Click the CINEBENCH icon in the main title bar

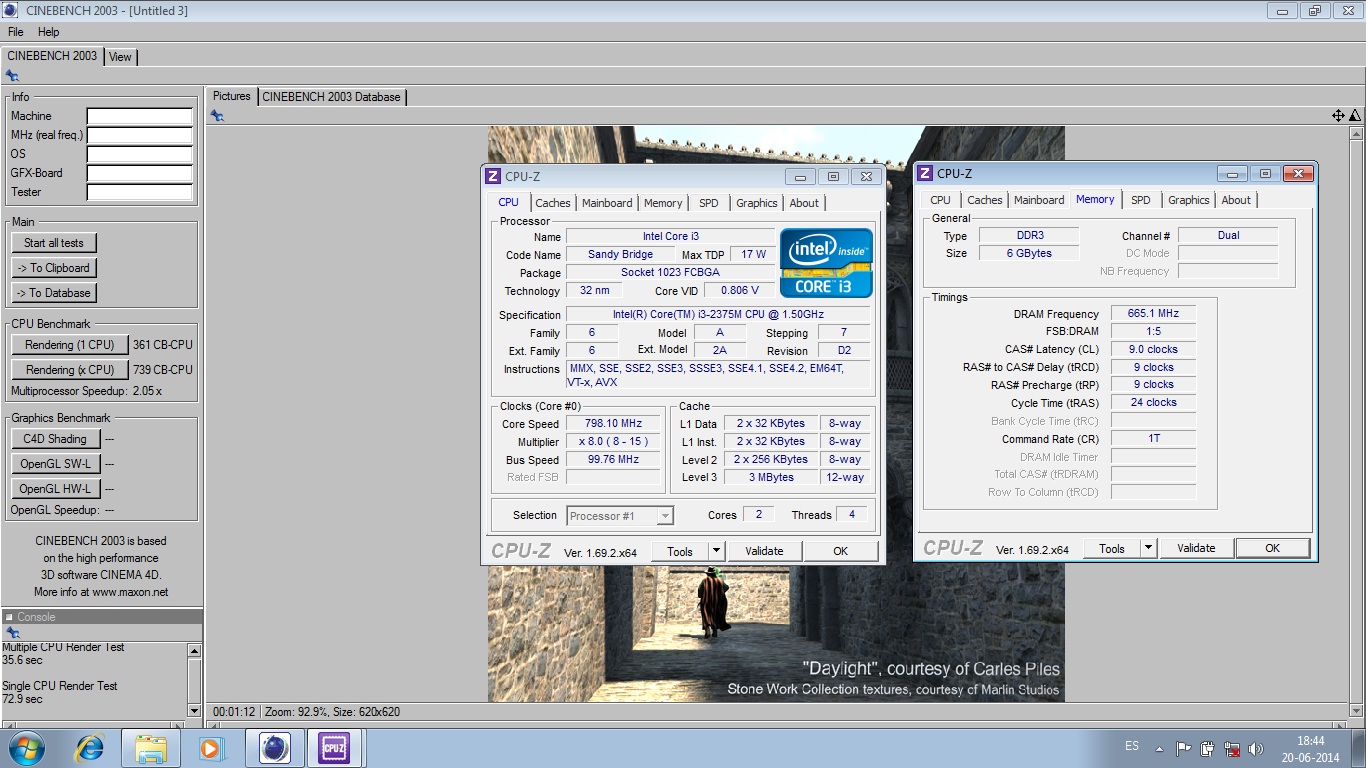pos(10,10)
